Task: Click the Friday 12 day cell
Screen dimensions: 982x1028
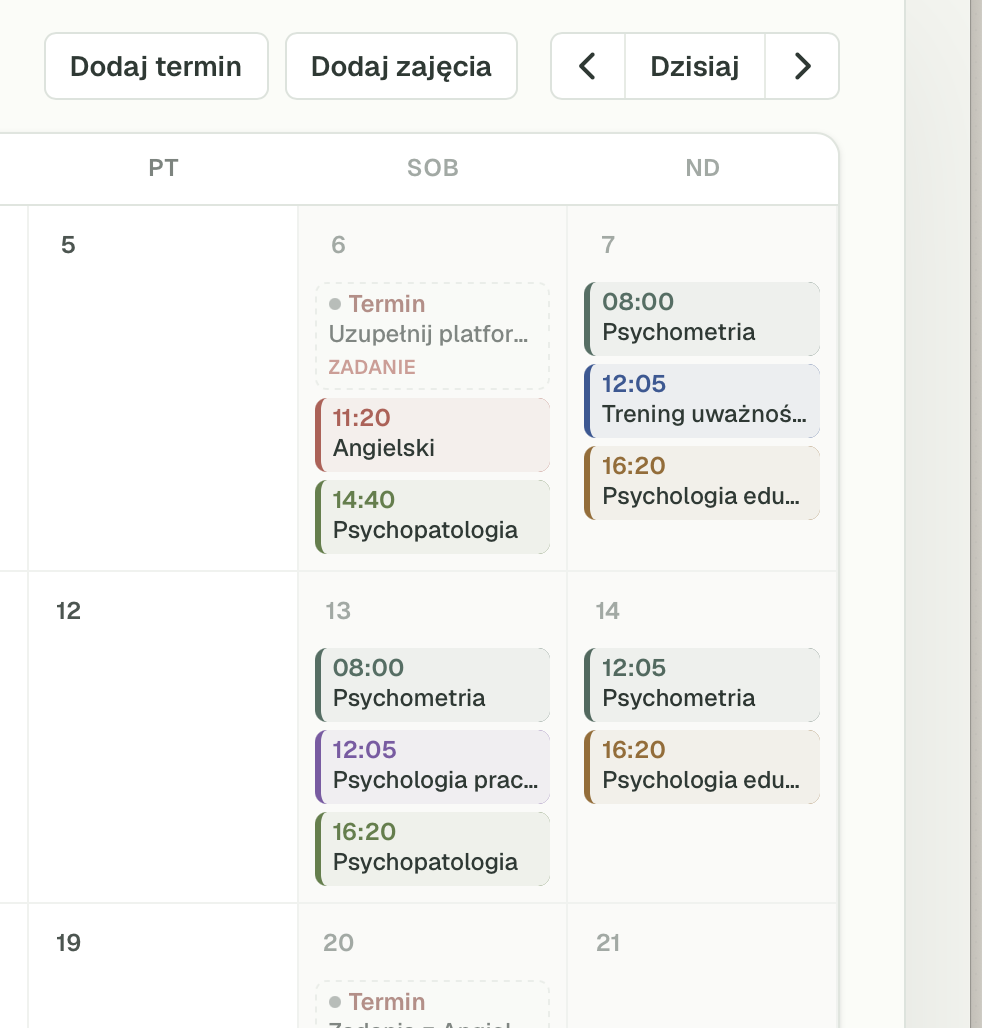Action: tap(163, 737)
